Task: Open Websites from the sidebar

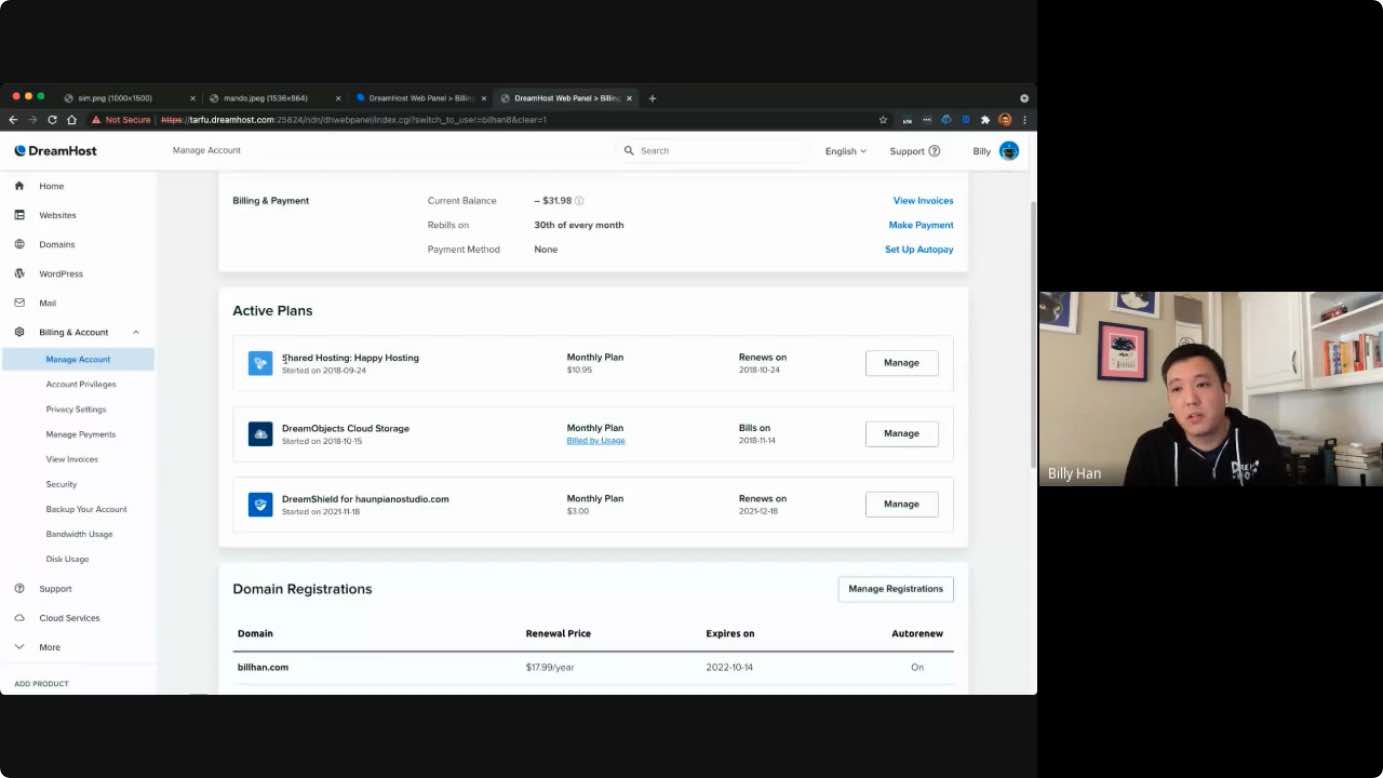Action: click(57, 215)
